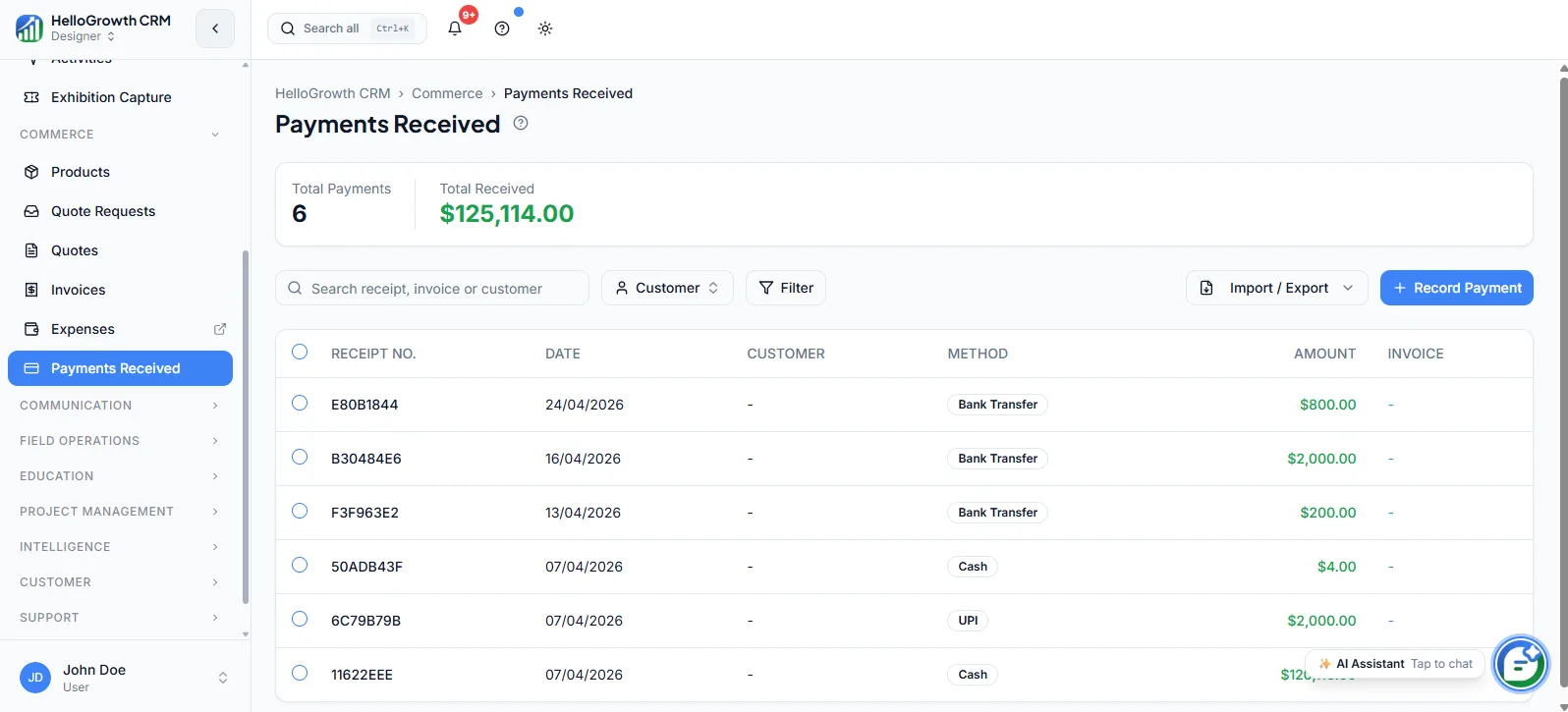Viewport: 1568px width, 712px height.
Task: Switch workspace via Designer selector
Action: [84, 36]
